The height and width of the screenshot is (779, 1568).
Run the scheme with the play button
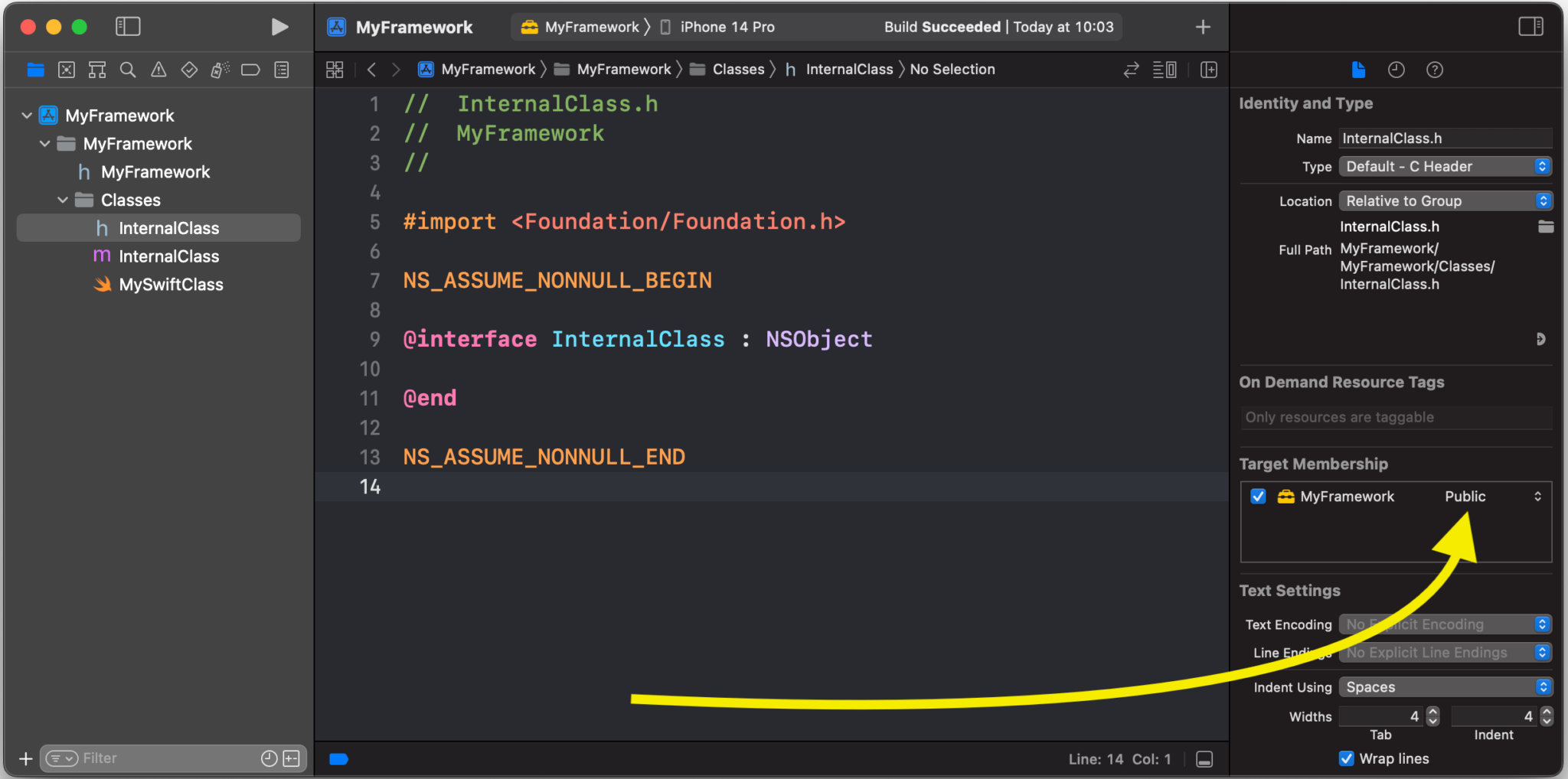click(280, 26)
